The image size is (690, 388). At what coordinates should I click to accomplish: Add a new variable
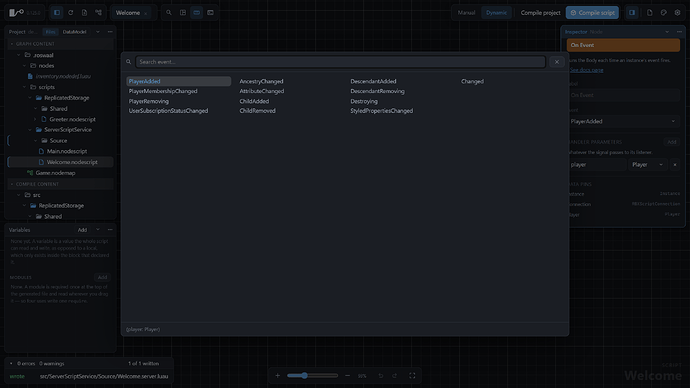(82, 230)
